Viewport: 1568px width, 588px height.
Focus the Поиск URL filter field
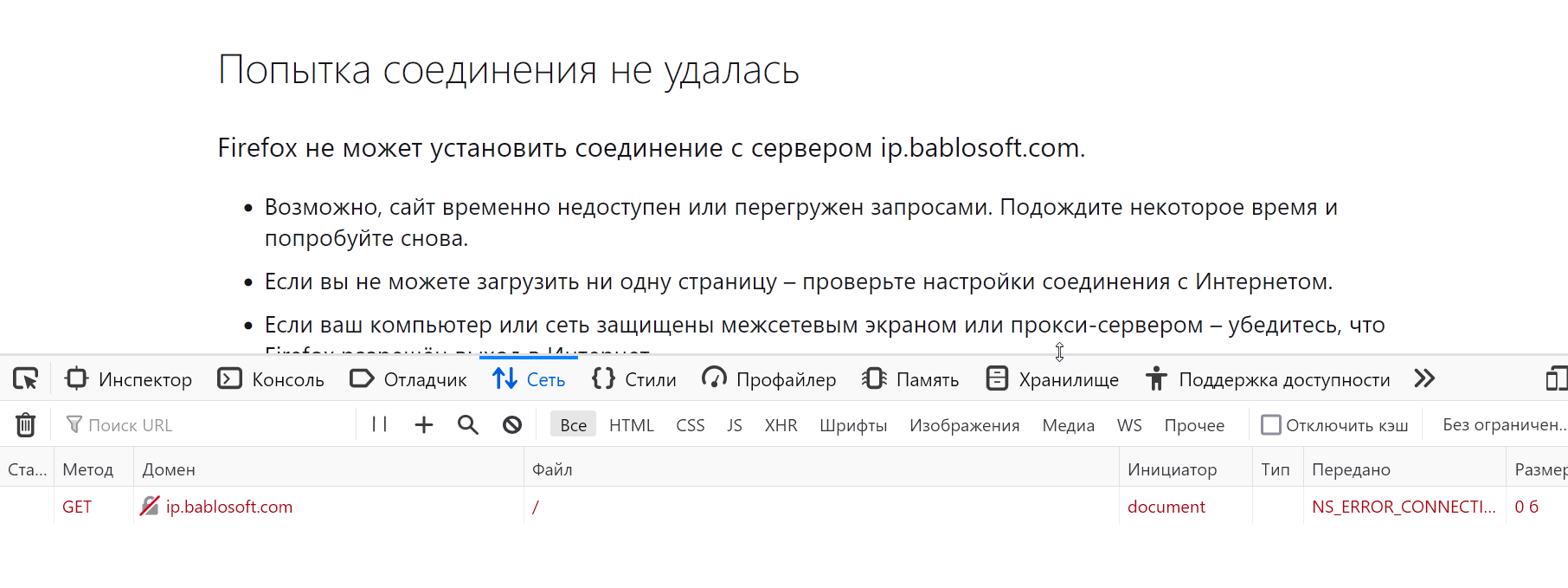coord(208,425)
